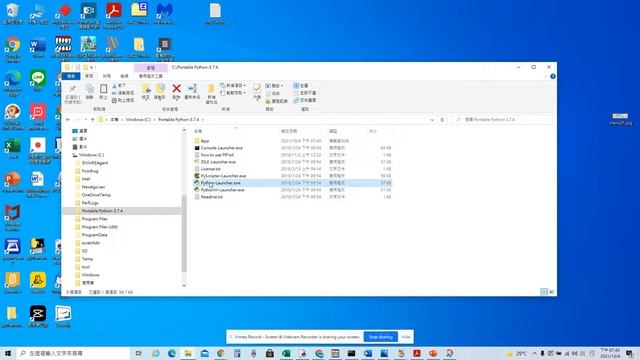Click History button in the ribbon

pyautogui.click(x=276, y=101)
